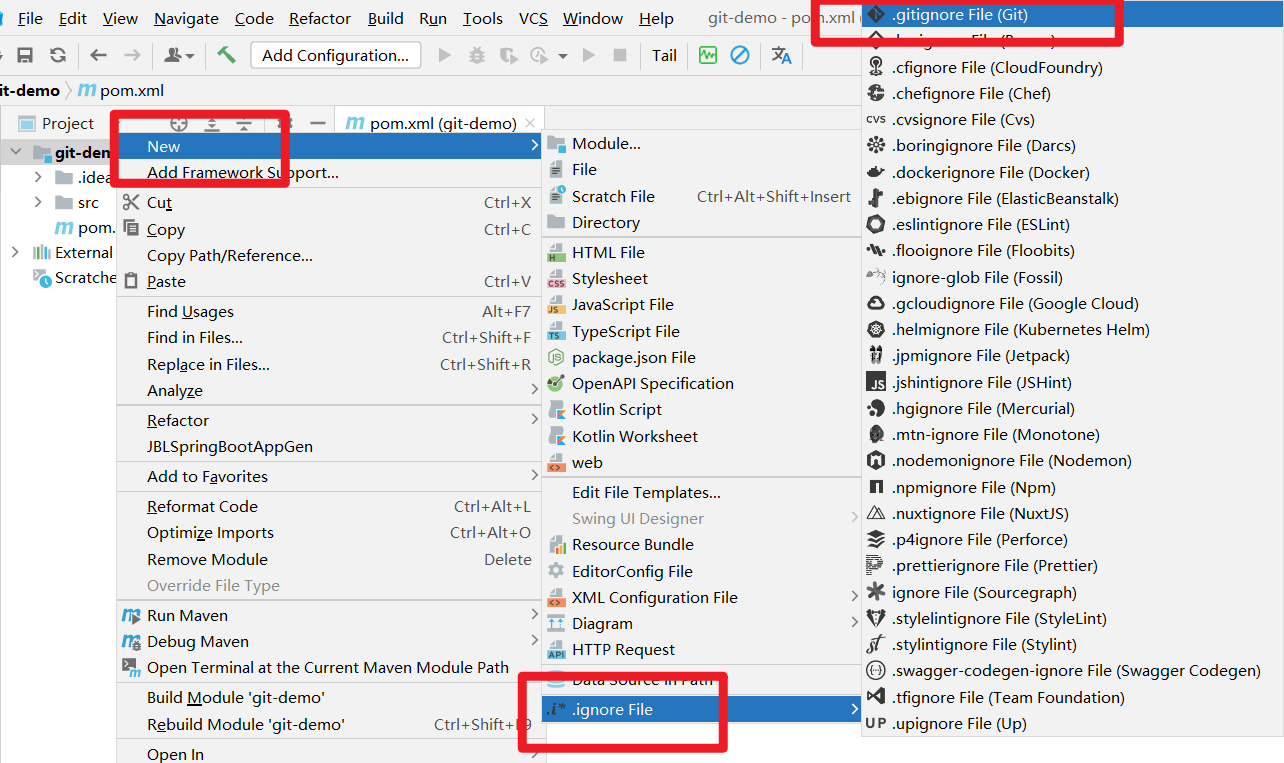1284x763 pixels.
Task: Select .npmignore File (Npm)
Action: (1071, 487)
